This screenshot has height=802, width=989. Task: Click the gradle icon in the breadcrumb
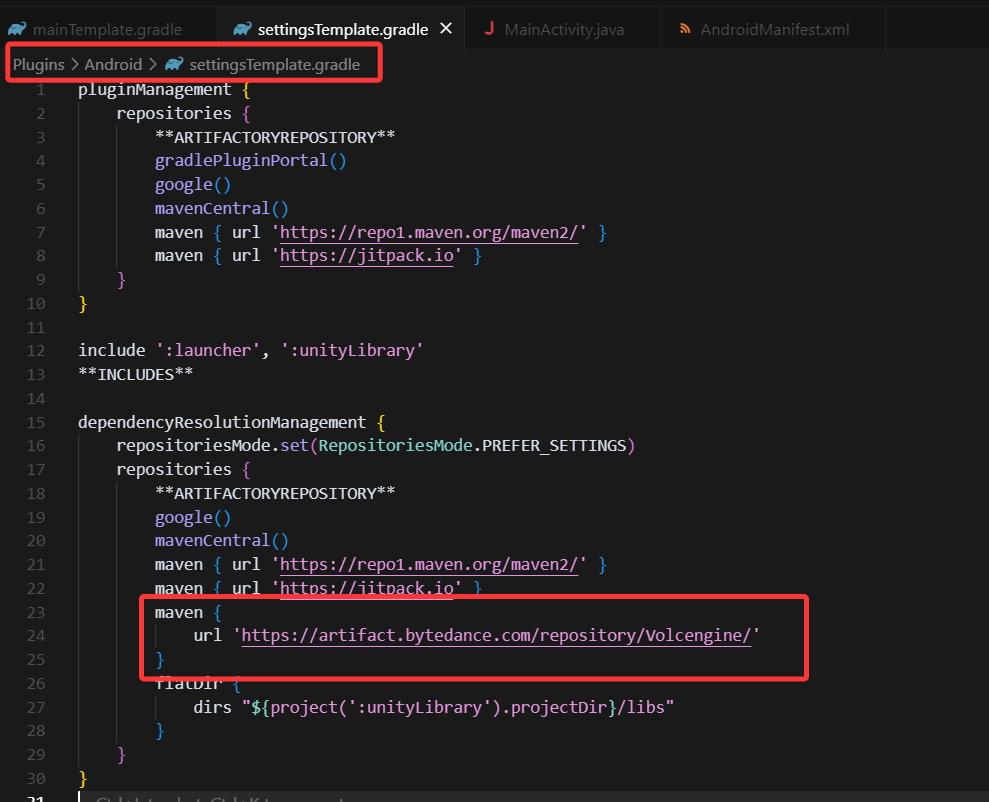(x=174, y=64)
